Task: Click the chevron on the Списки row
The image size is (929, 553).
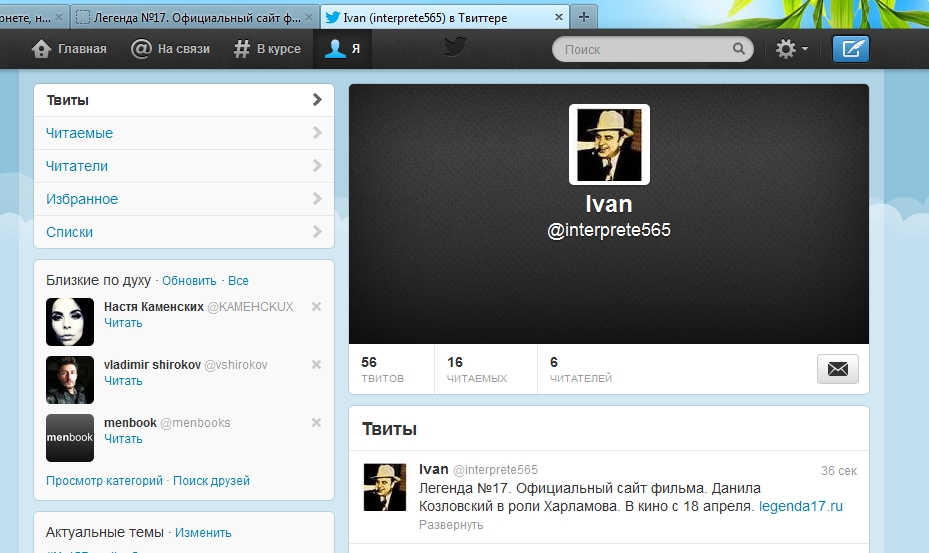Action: tap(317, 232)
